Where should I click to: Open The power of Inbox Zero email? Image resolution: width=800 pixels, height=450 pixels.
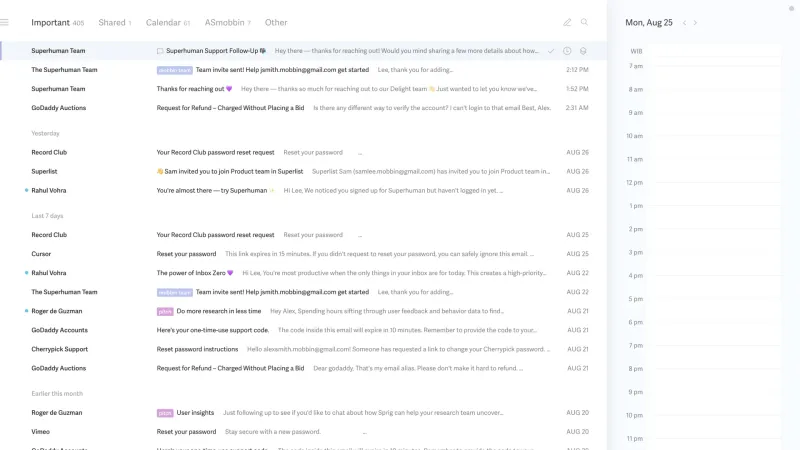point(304,273)
